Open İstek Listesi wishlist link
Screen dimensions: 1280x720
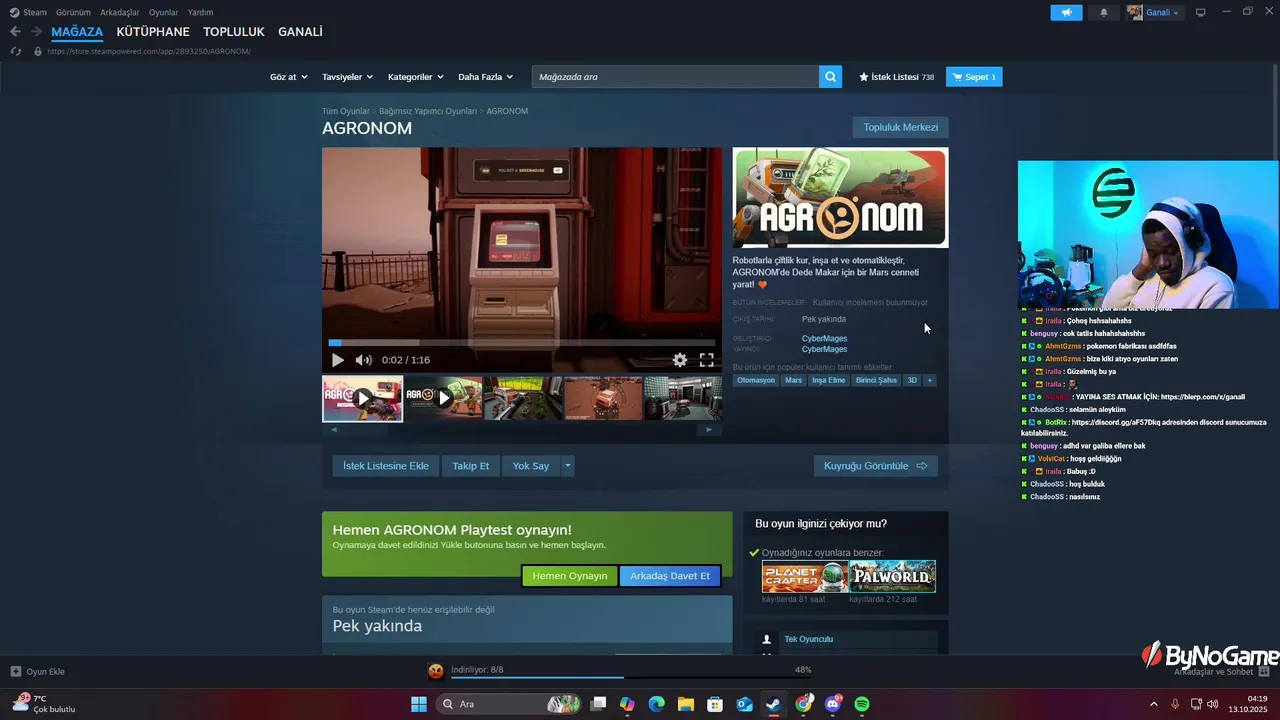pos(896,77)
